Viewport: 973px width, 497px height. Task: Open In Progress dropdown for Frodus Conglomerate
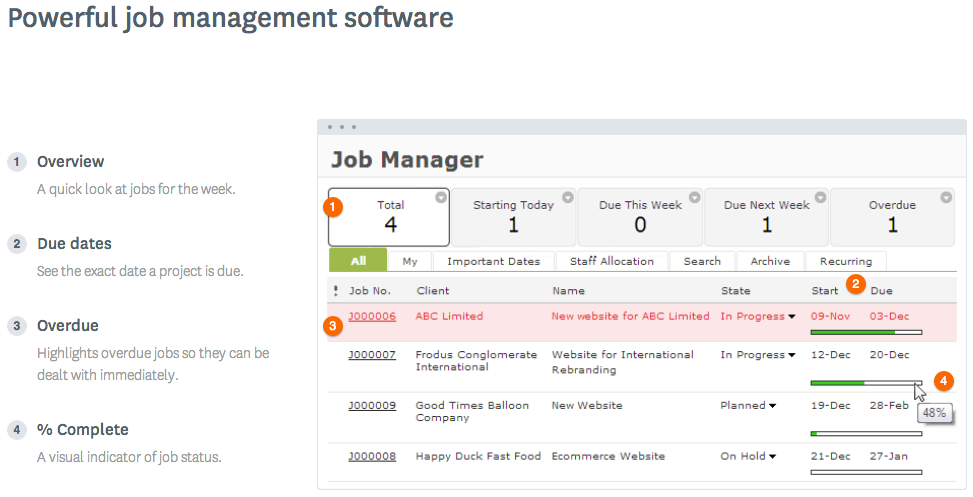(792, 355)
